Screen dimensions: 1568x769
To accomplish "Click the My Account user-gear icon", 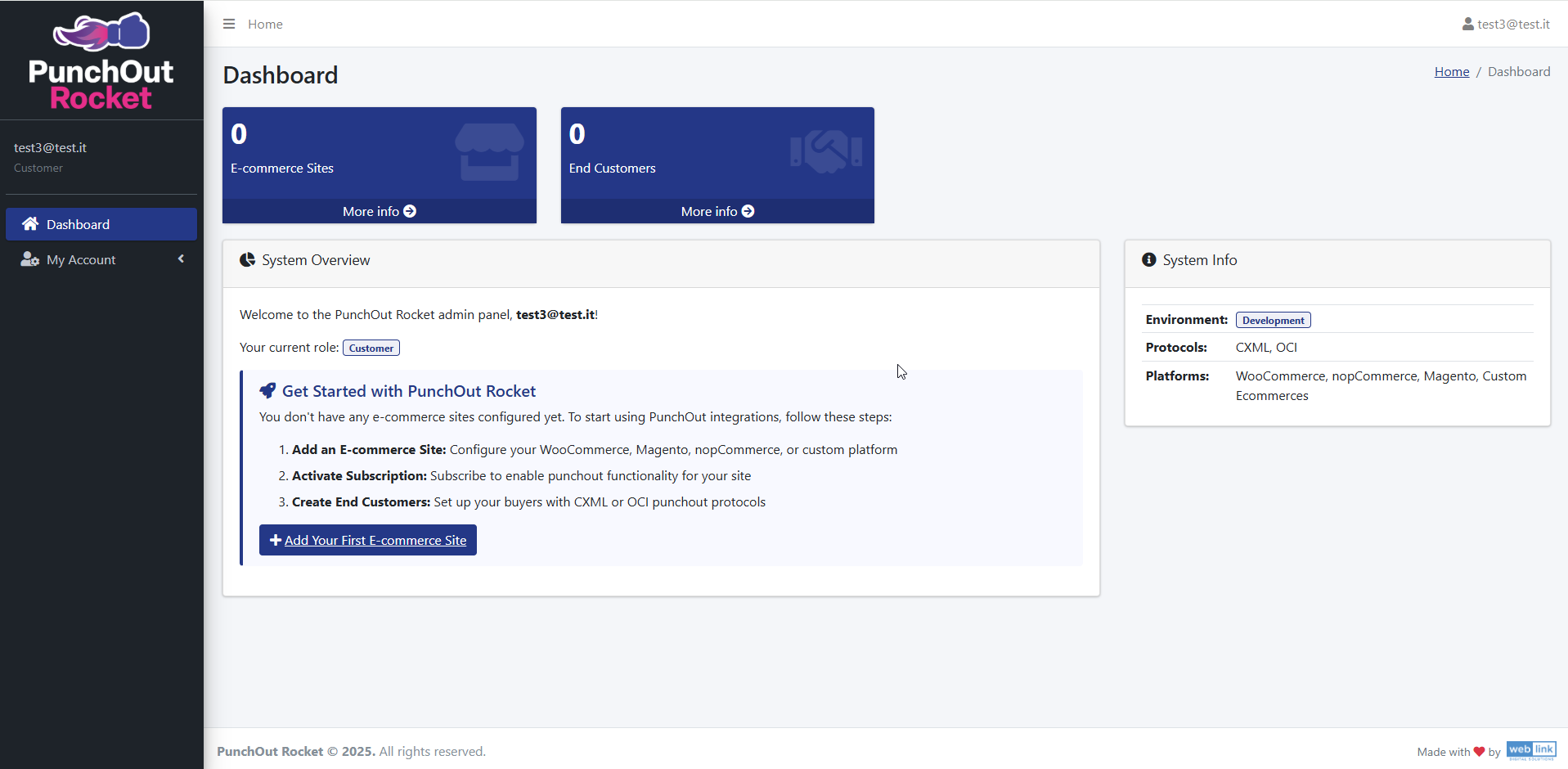I will 29,259.
